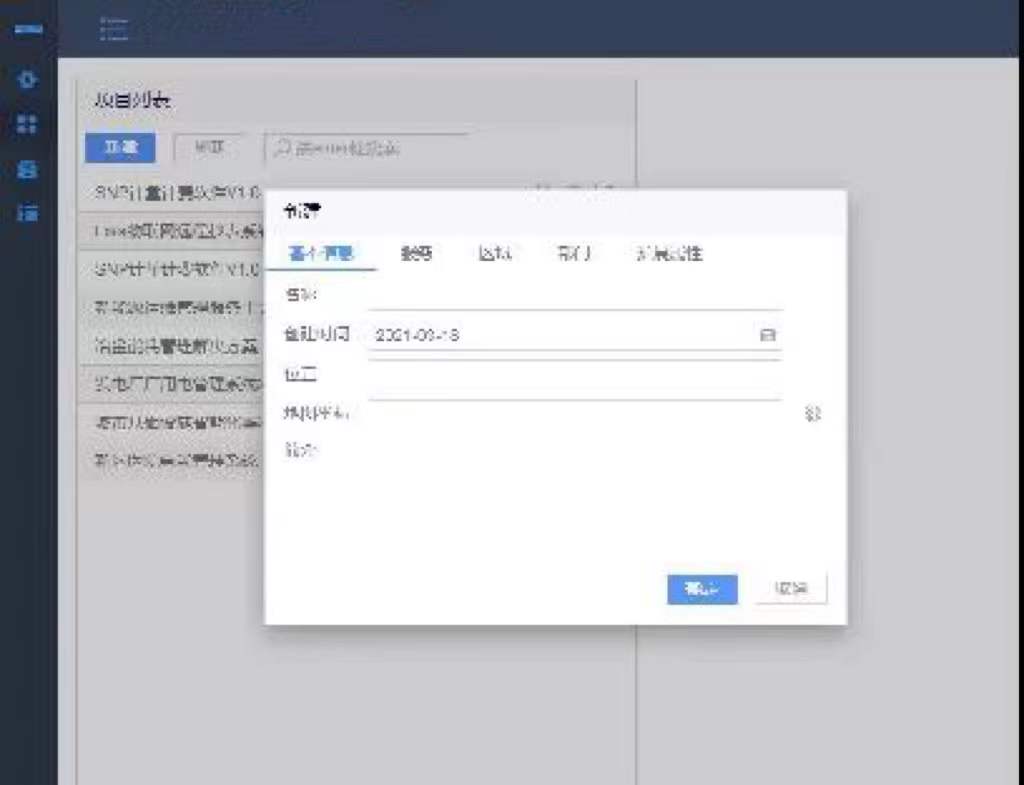Click the logo at top of left sidebar
Screen dimensions: 1024x785
pyautogui.click(x=28, y=29)
